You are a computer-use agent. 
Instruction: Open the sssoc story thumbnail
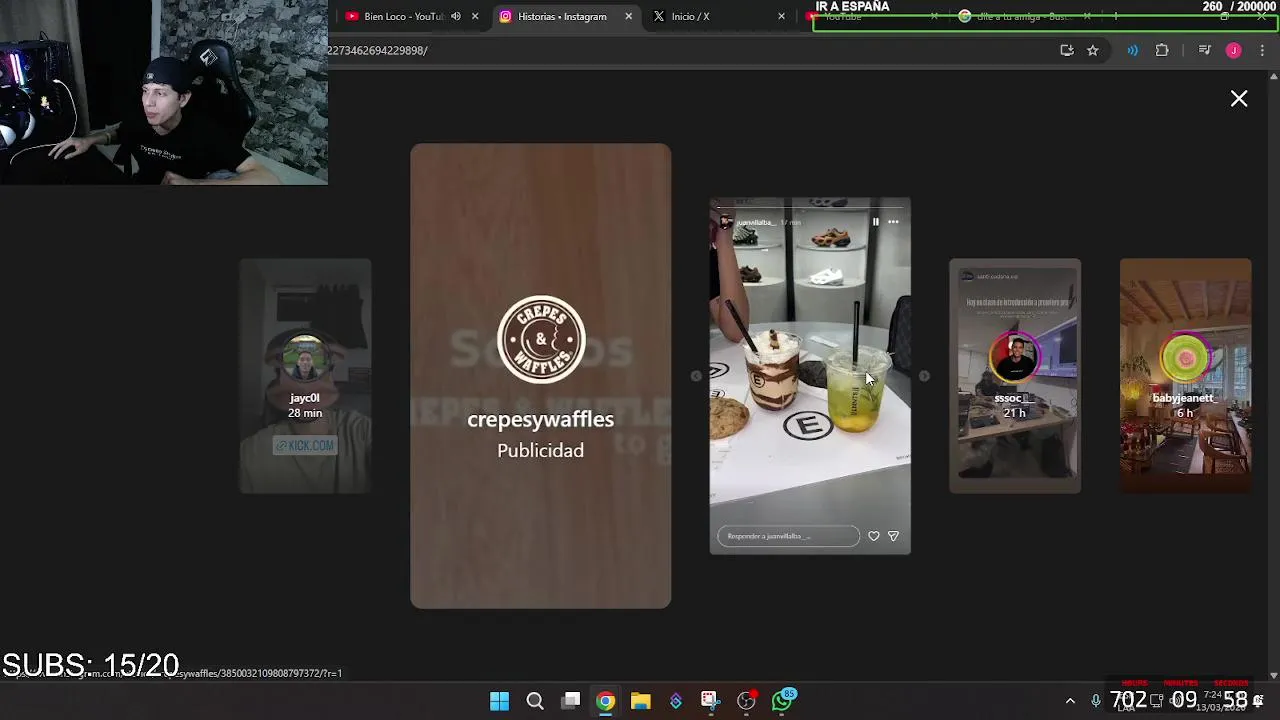pos(1015,376)
